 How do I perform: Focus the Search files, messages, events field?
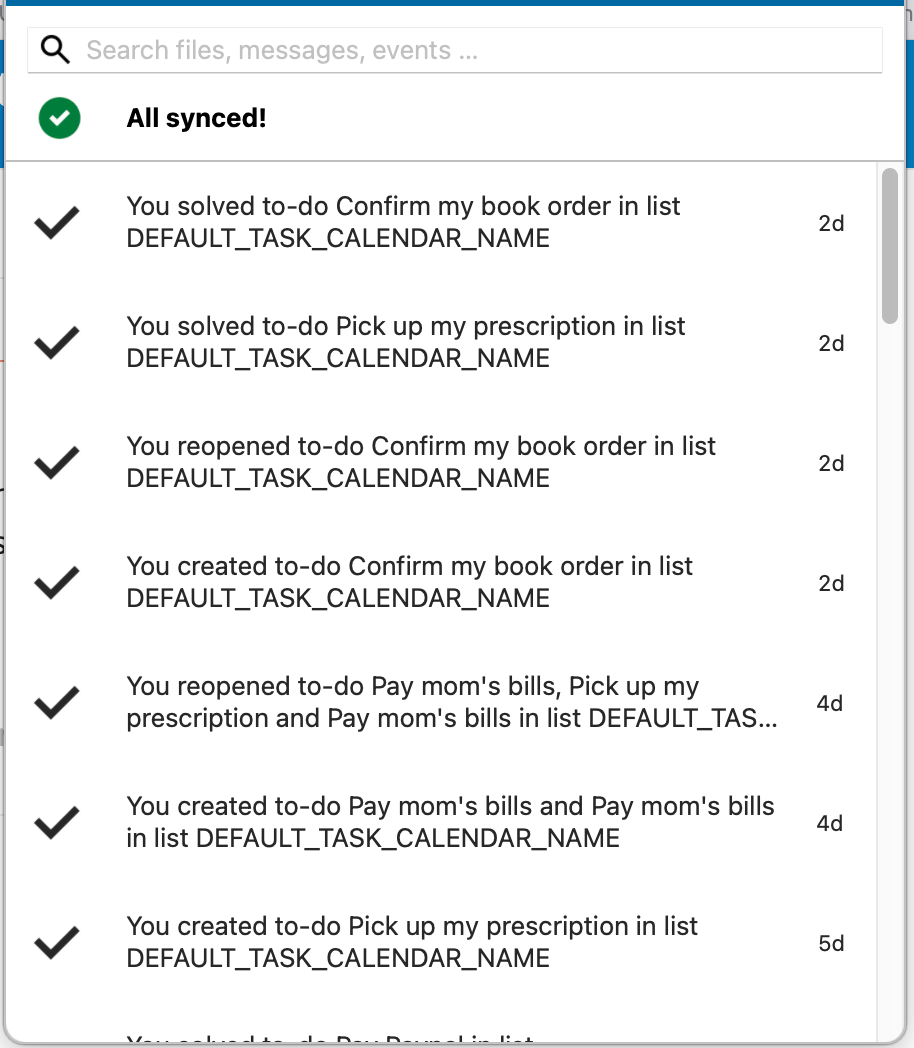pos(480,50)
